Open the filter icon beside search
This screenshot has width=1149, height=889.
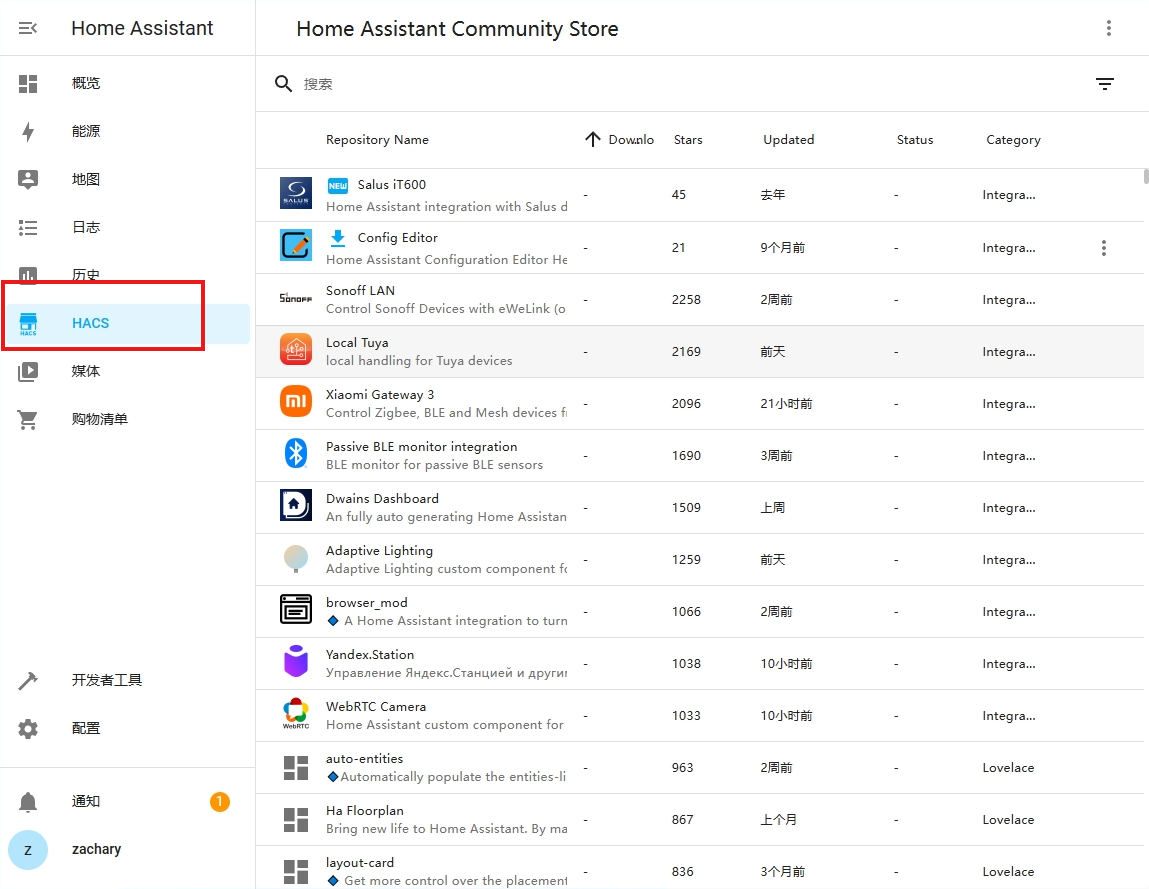point(1105,84)
